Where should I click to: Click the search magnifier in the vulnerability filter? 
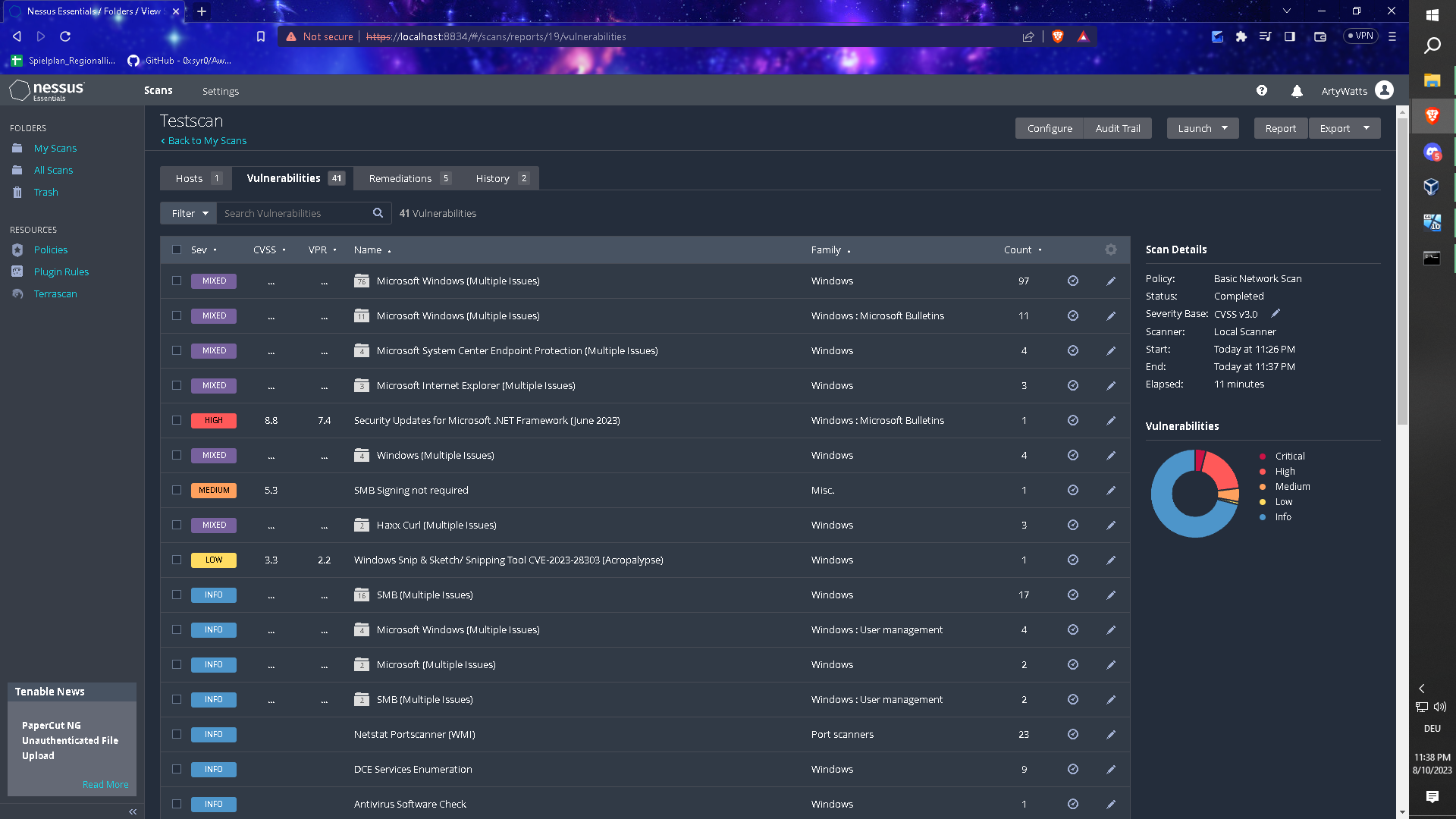point(378,213)
